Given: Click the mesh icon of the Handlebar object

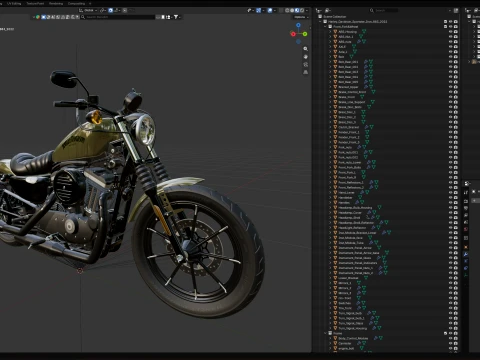Looking at the screenshot, I should click(x=335, y=197).
